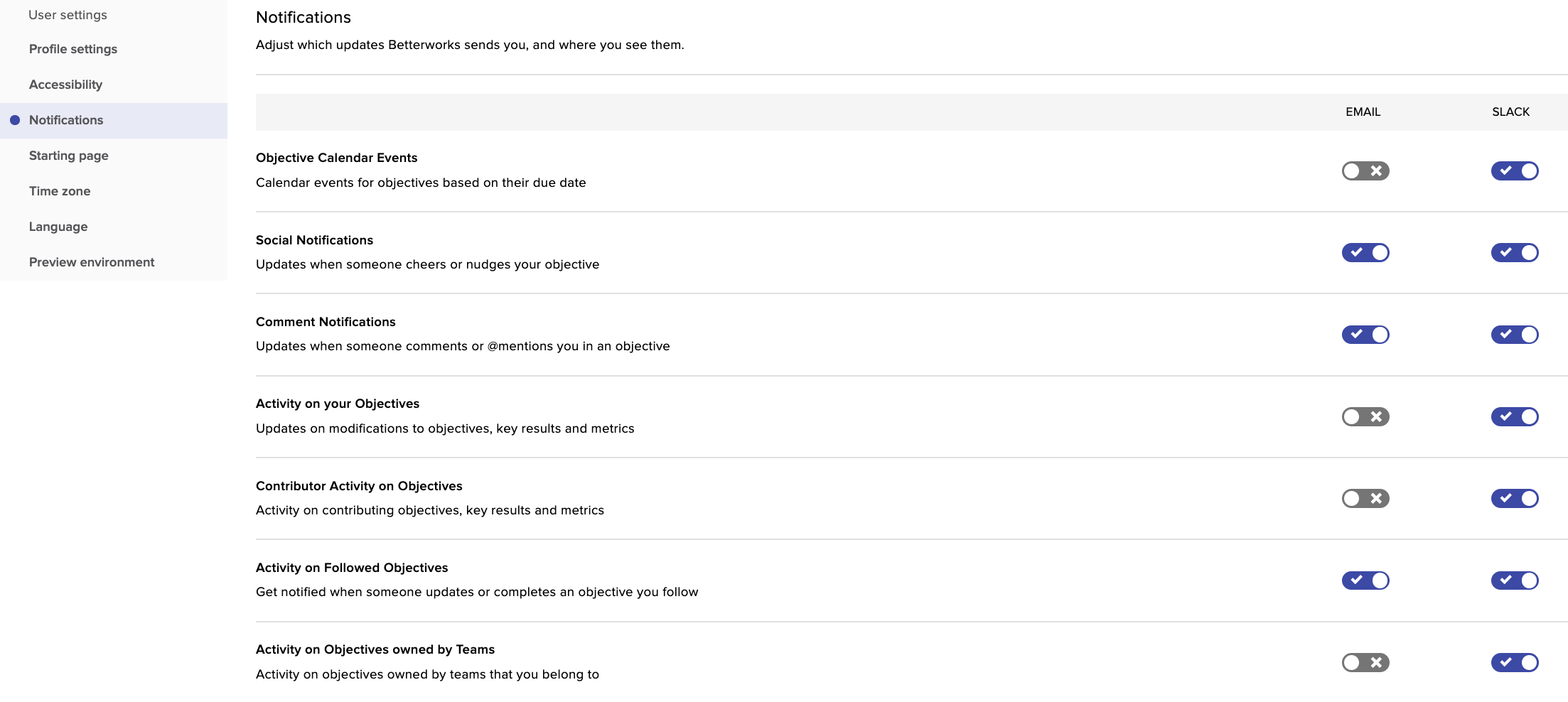Viewport: 1568px width, 702px height.
Task: Select Notifications in the sidebar
Action: (114, 120)
